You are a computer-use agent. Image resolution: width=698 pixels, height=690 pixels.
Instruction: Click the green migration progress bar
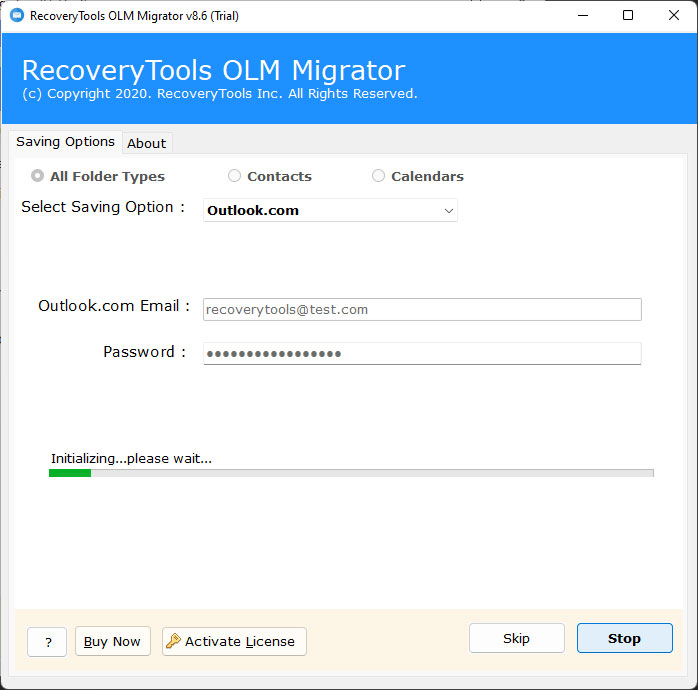click(351, 473)
